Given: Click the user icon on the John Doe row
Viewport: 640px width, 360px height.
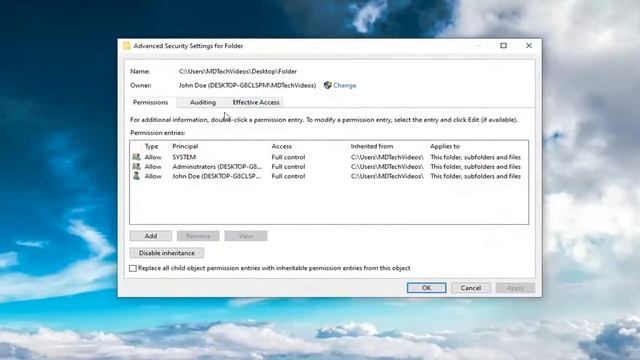Looking at the screenshot, I should pyautogui.click(x=136, y=176).
